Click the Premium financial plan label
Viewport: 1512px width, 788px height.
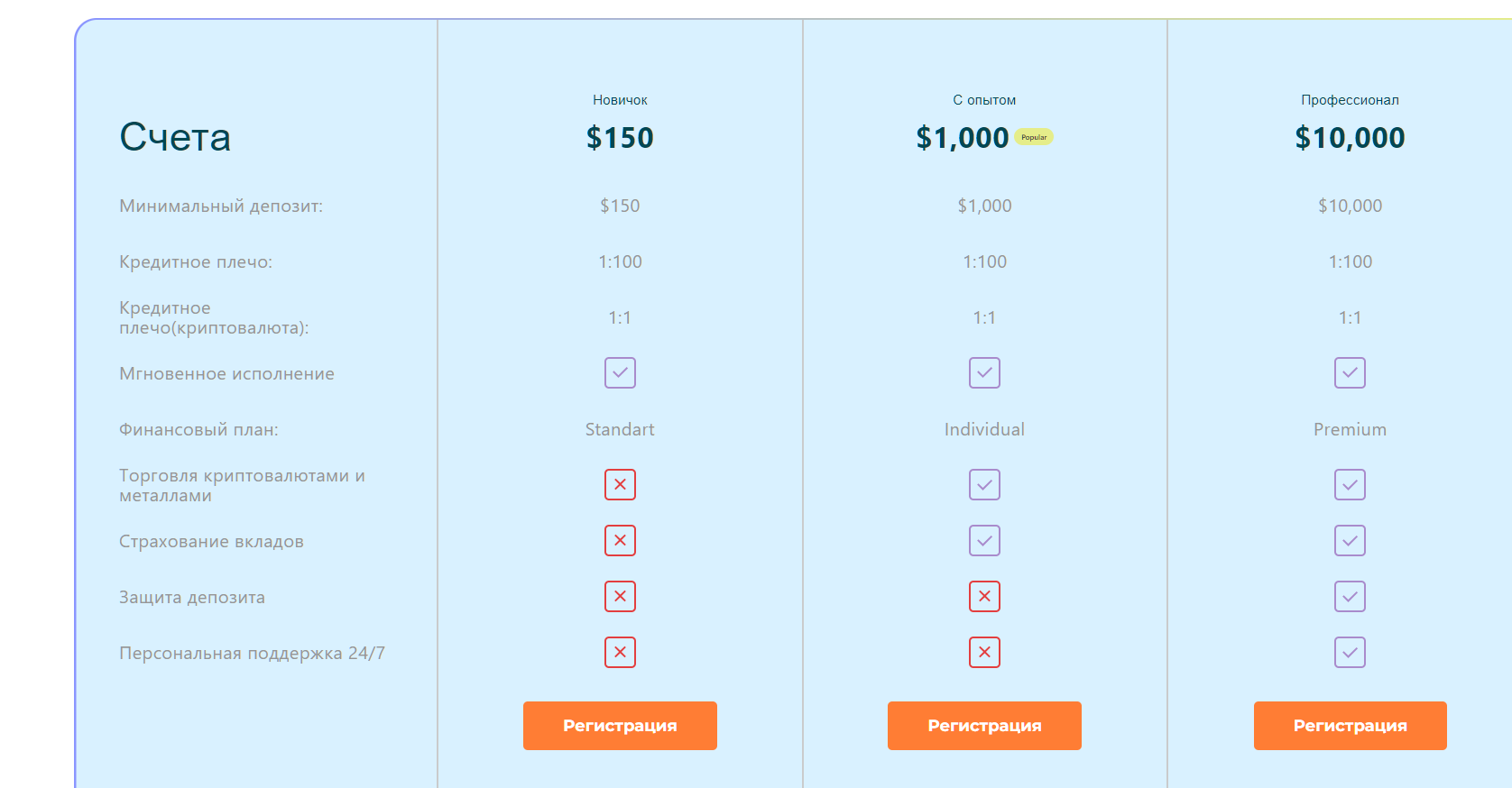click(x=1350, y=430)
